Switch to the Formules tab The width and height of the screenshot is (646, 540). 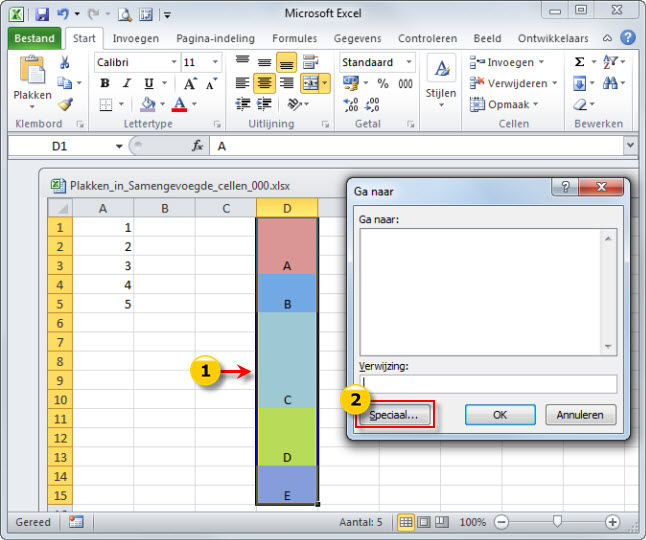click(295, 38)
